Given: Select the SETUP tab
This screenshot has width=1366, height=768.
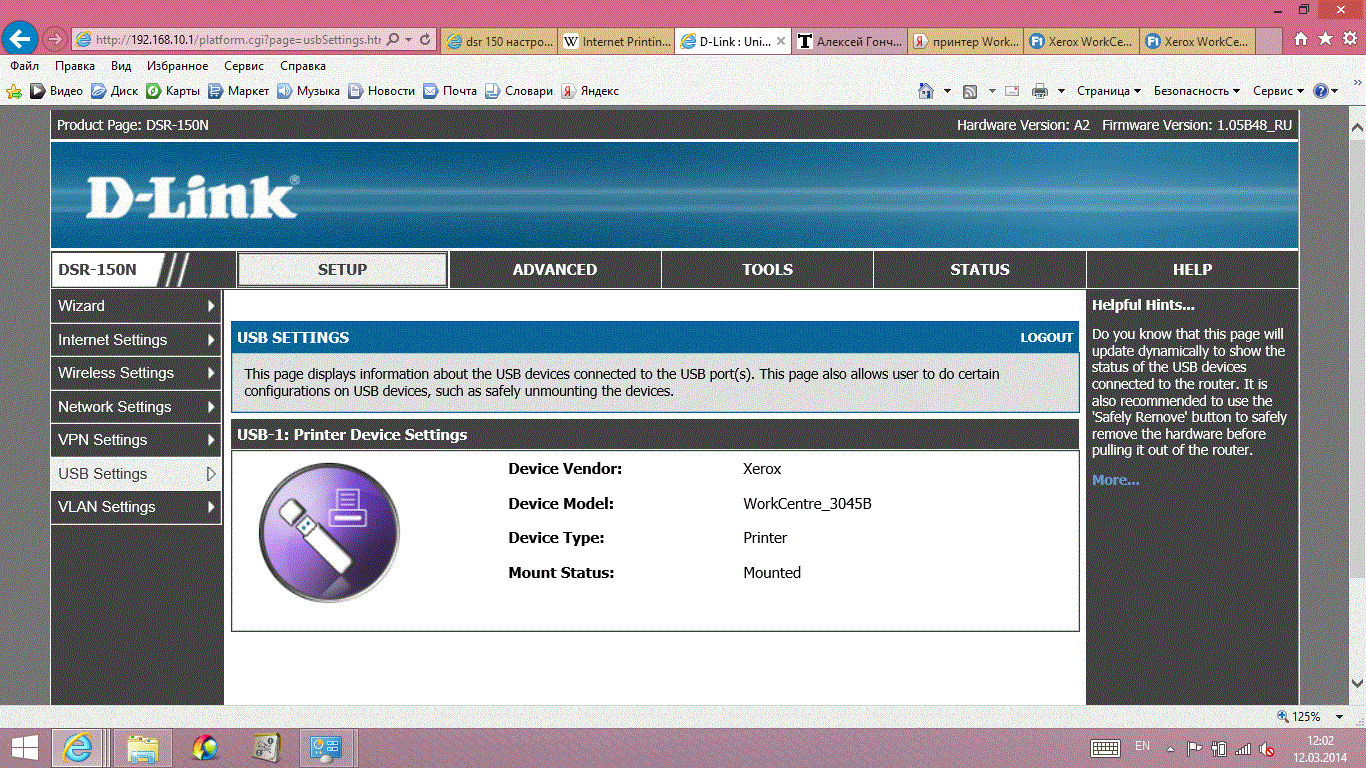Looking at the screenshot, I should tap(342, 270).
